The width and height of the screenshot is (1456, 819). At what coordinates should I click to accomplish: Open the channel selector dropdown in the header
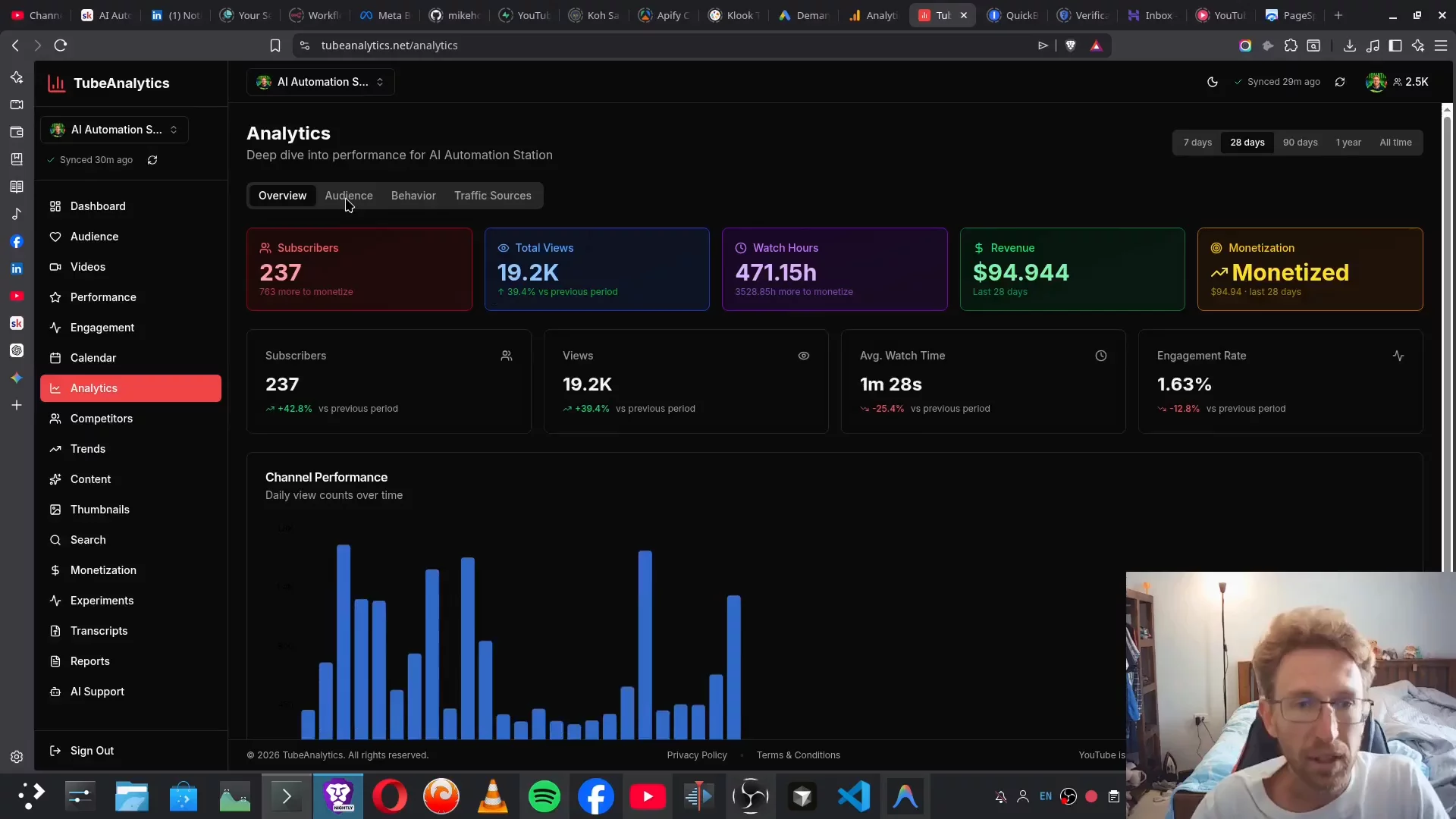coord(320,82)
